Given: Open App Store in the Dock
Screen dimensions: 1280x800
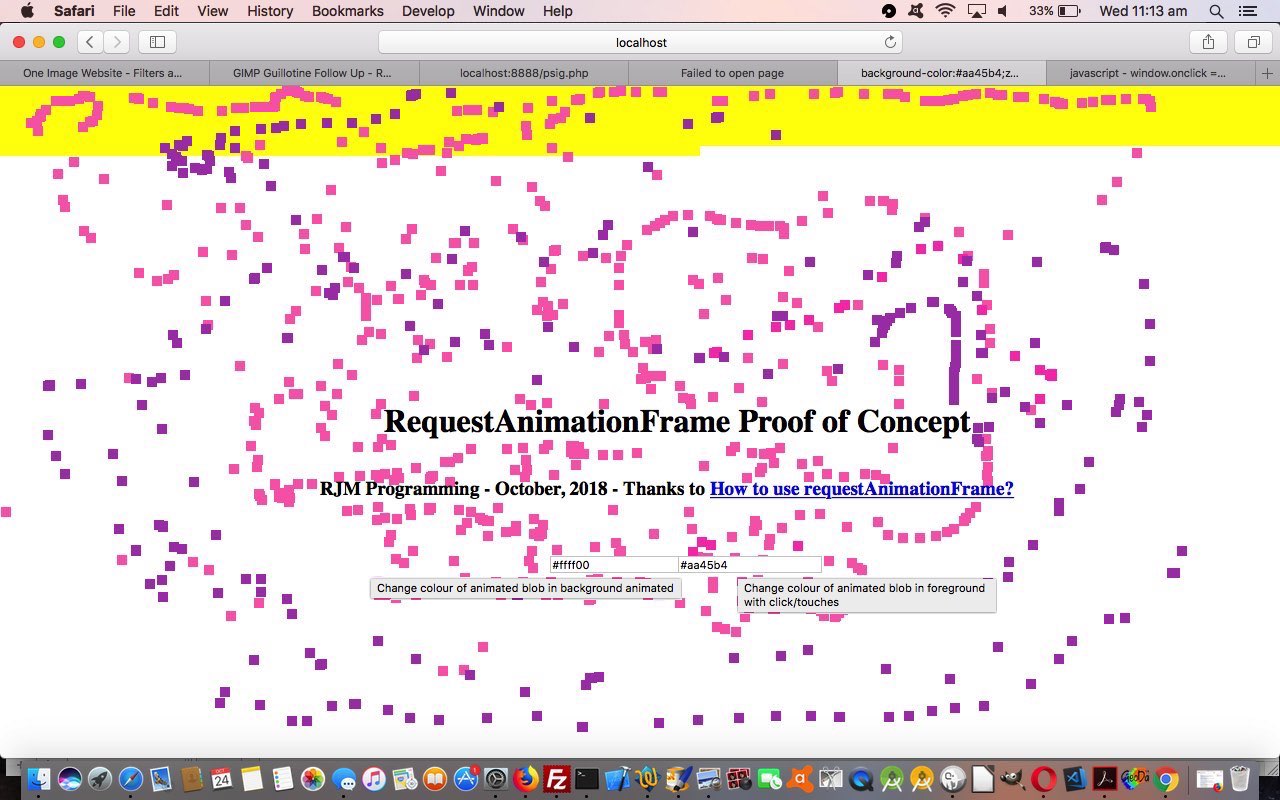Looking at the screenshot, I should pyautogui.click(x=465, y=778).
